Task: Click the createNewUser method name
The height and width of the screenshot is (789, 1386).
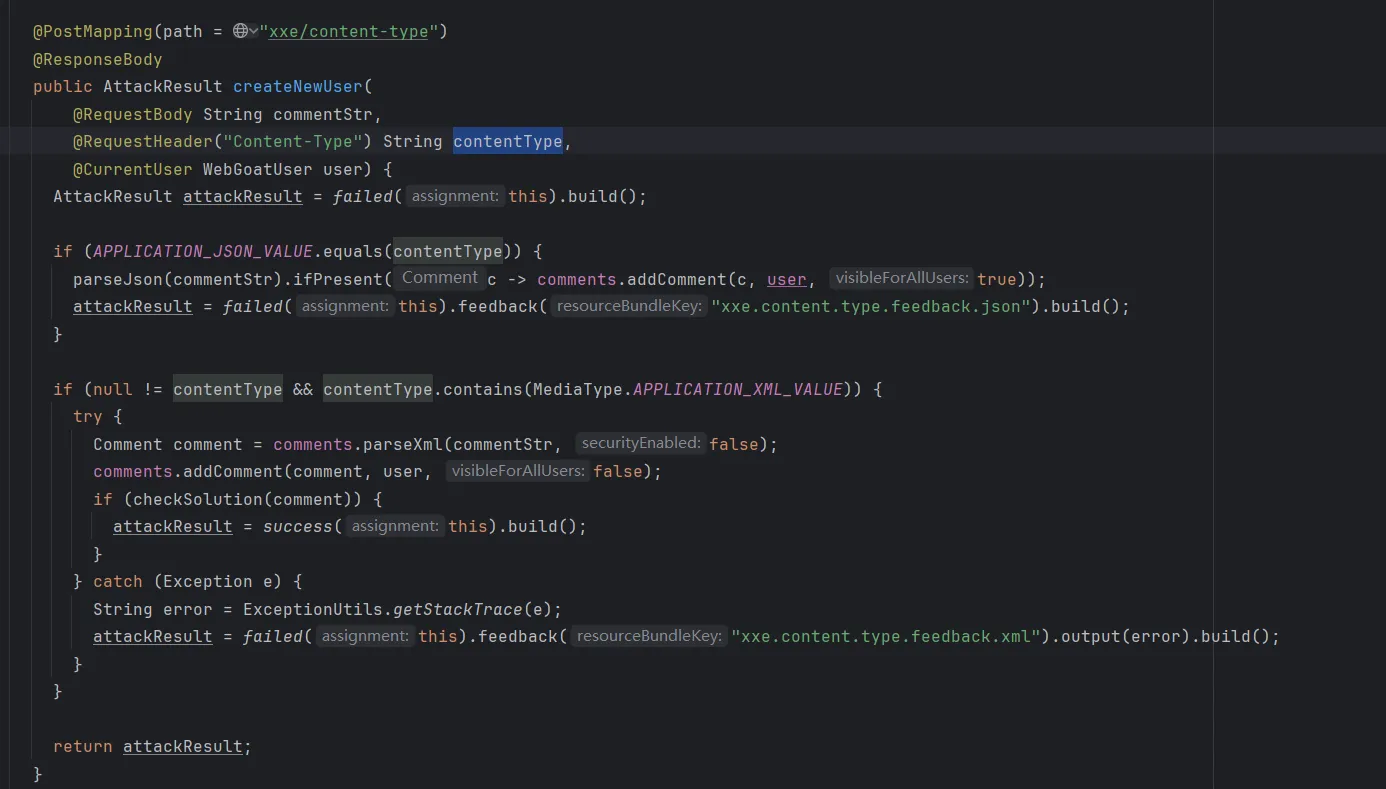Action: 297,86
